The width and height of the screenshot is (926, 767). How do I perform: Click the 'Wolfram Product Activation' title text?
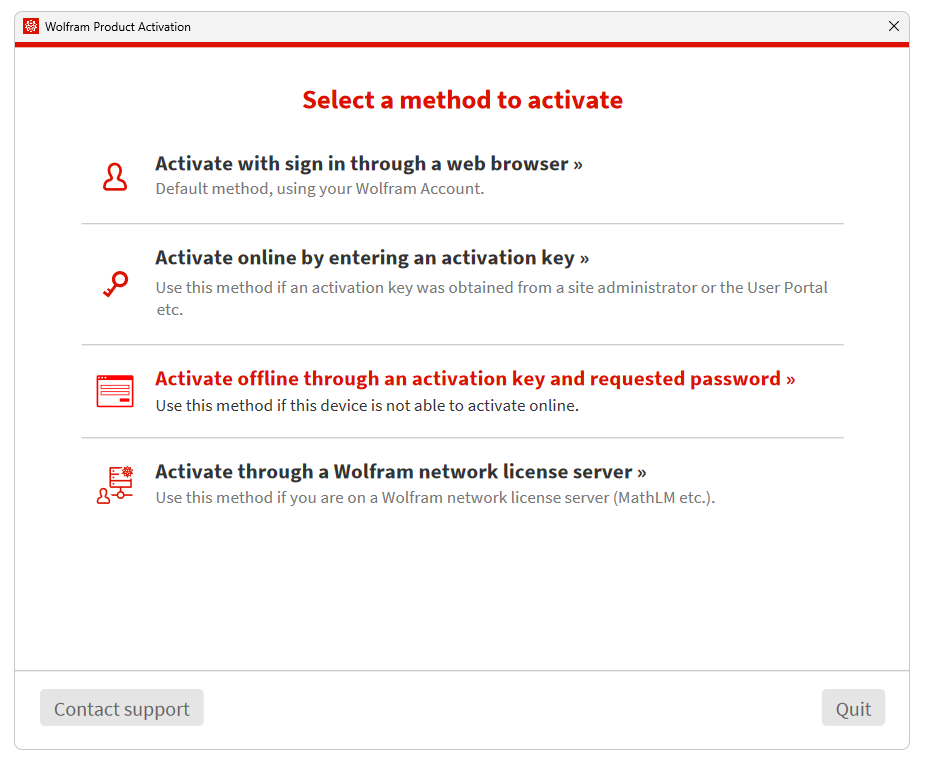pyautogui.click(x=118, y=27)
